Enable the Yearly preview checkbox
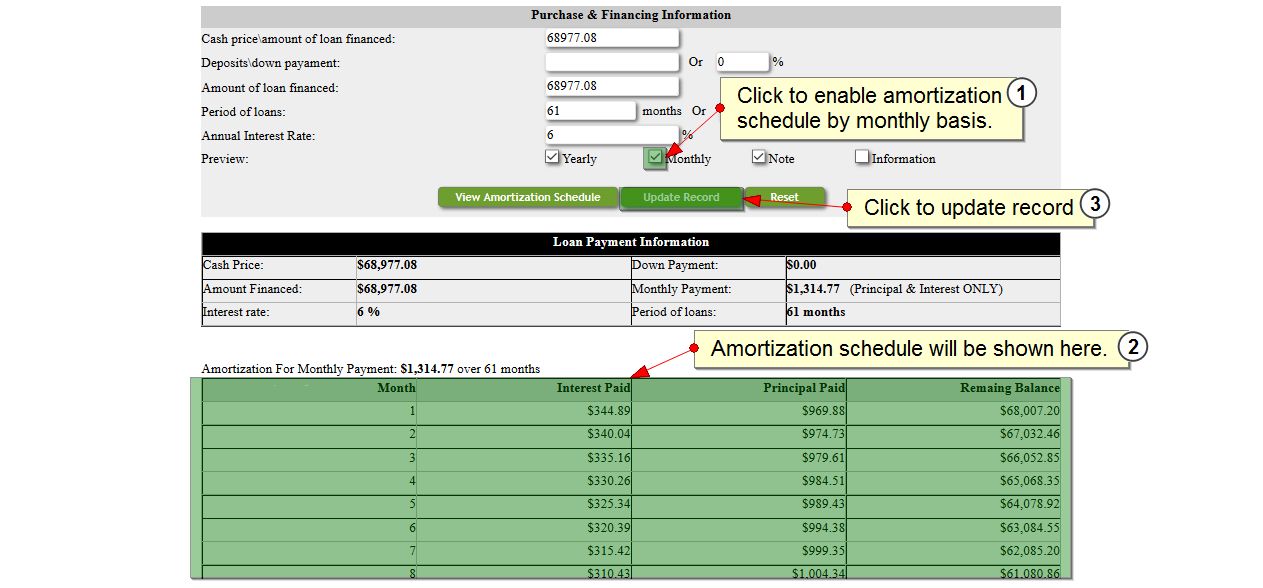The image size is (1263, 588). click(x=552, y=157)
